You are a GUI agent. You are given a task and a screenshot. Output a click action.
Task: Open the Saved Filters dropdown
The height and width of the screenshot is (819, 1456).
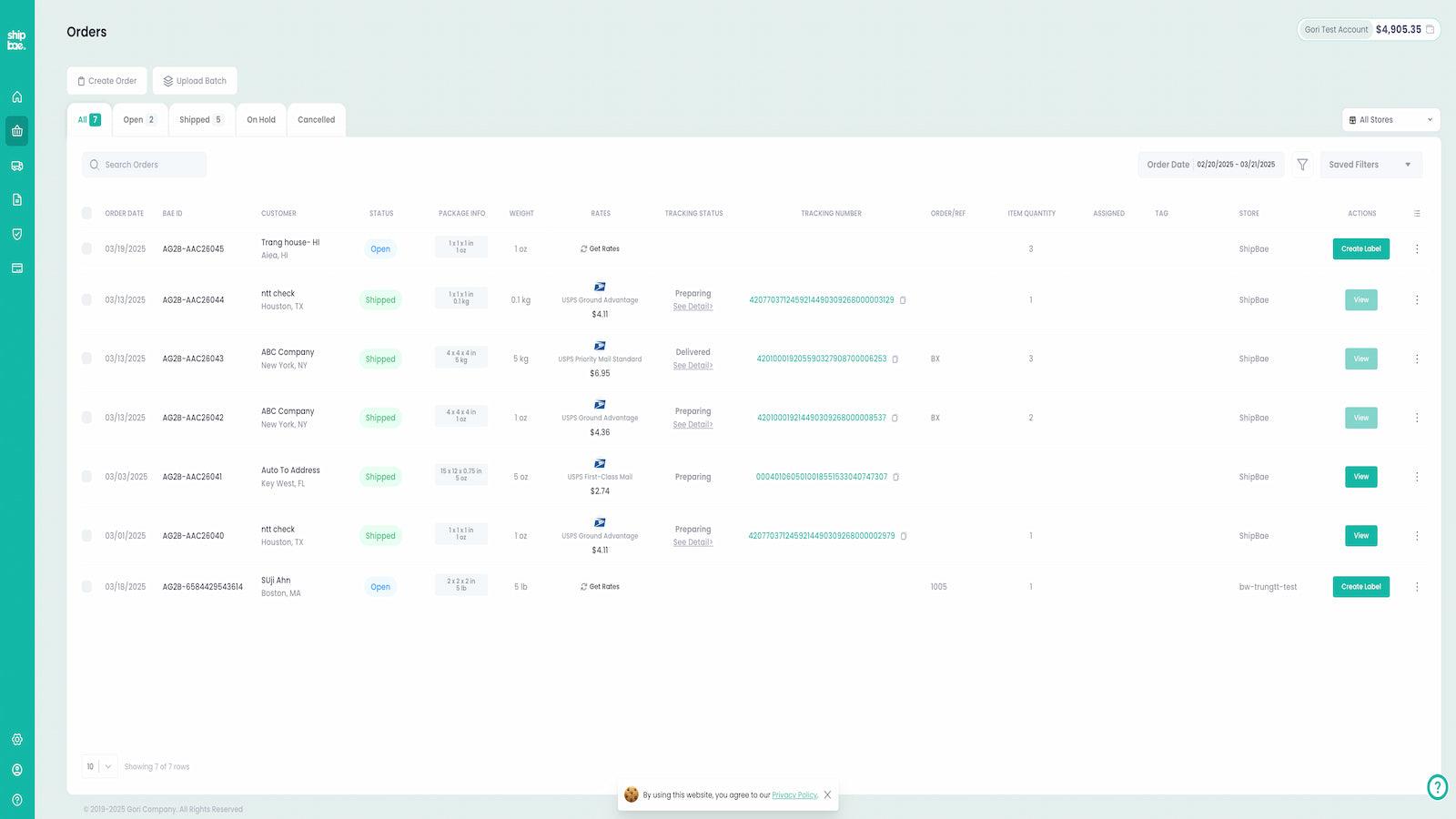1370,165
